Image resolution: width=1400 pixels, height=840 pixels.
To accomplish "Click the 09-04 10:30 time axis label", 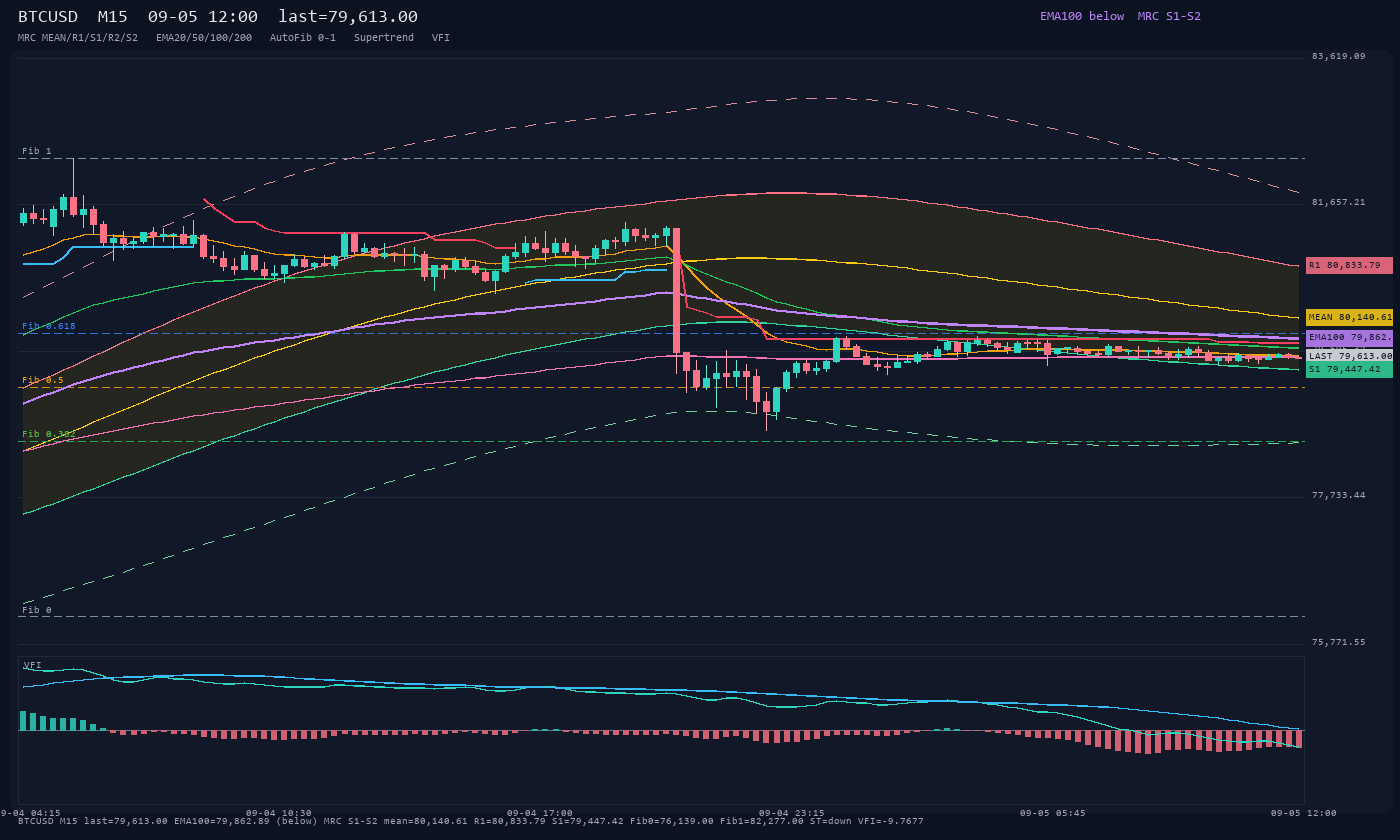I will tap(279, 813).
